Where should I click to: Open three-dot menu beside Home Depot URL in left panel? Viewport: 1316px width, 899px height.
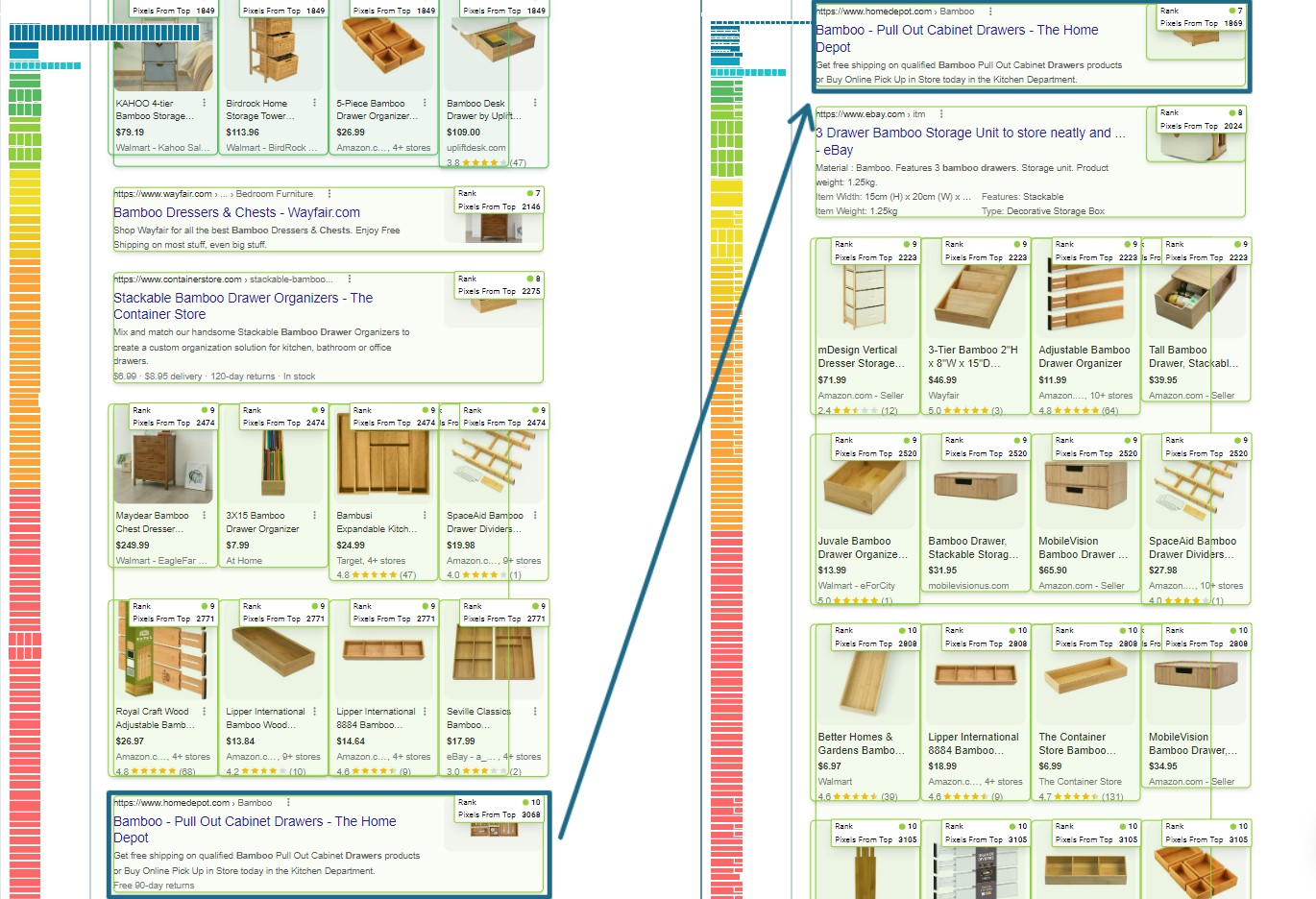(288, 803)
